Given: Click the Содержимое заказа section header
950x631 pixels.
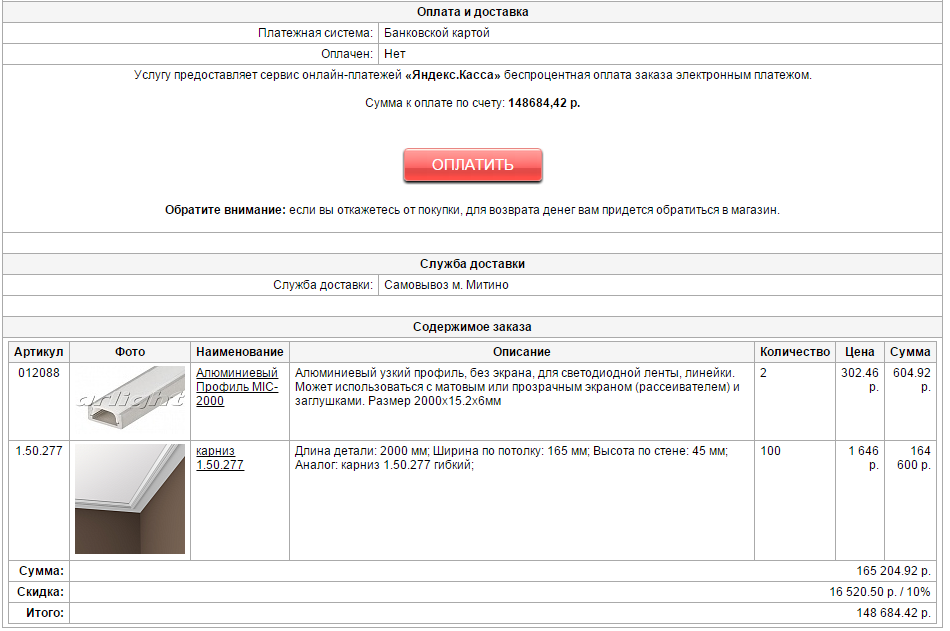Looking at the screenshot, I should (x=472, y=327).
